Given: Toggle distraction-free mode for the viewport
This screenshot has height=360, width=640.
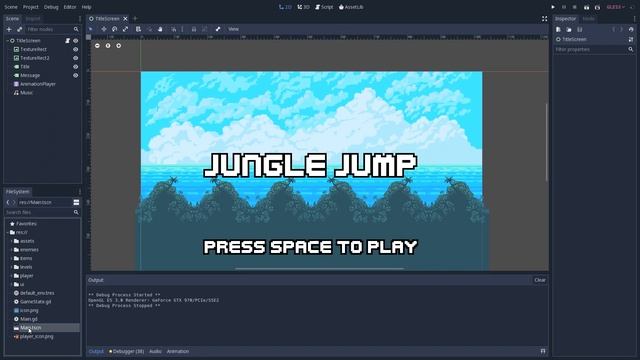Looking at the screenshot, I should pyautogui.click(x=544, y=19).
